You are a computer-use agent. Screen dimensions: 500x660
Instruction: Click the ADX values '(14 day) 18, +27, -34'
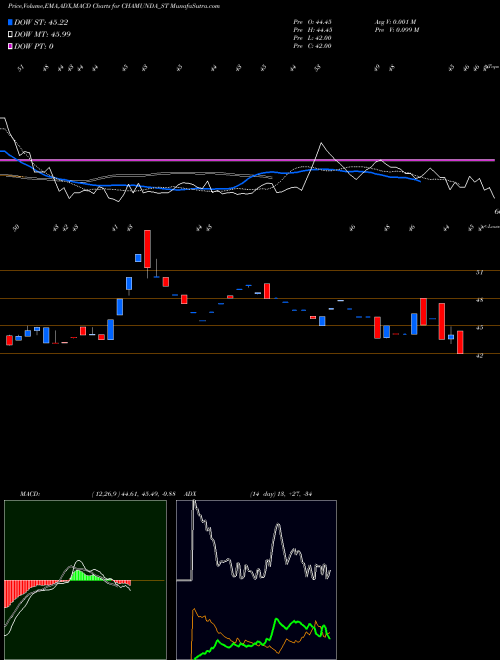coord(281,494)
